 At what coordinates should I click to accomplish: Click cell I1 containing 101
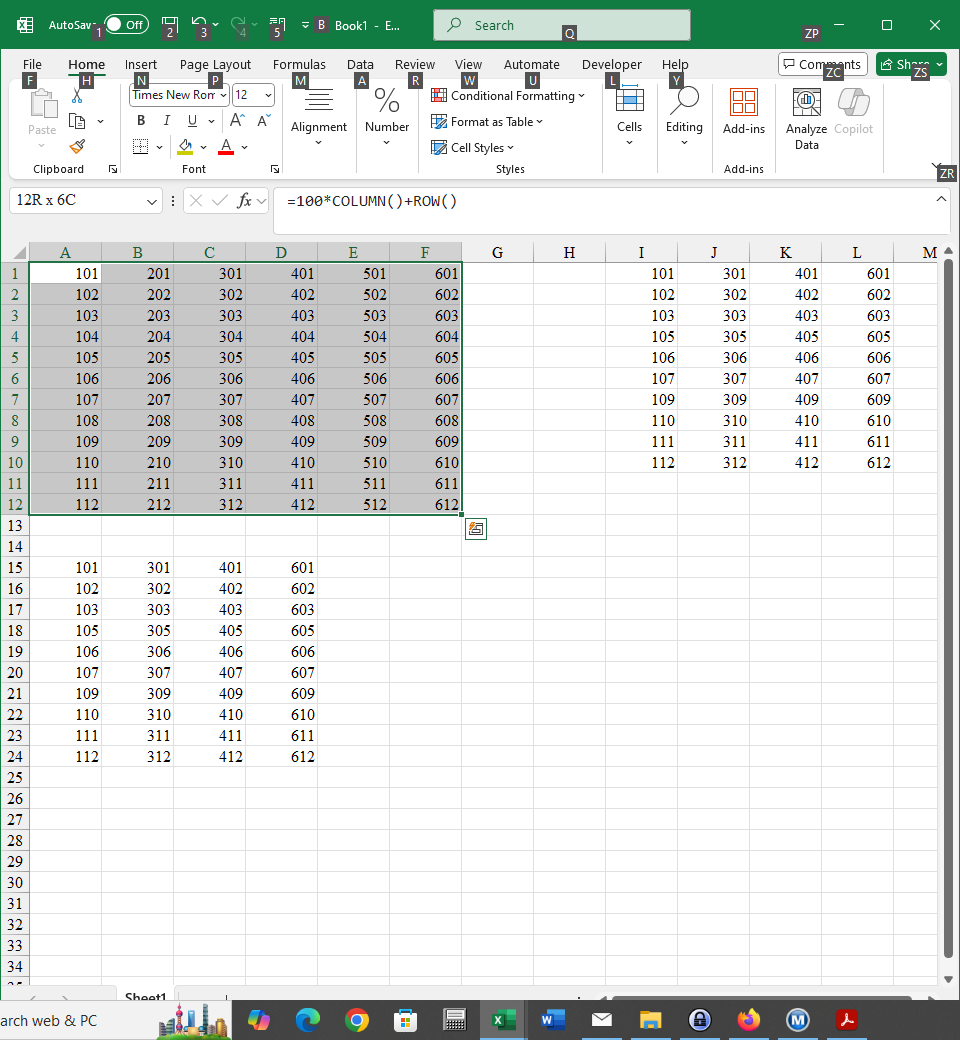coord(642,273)
